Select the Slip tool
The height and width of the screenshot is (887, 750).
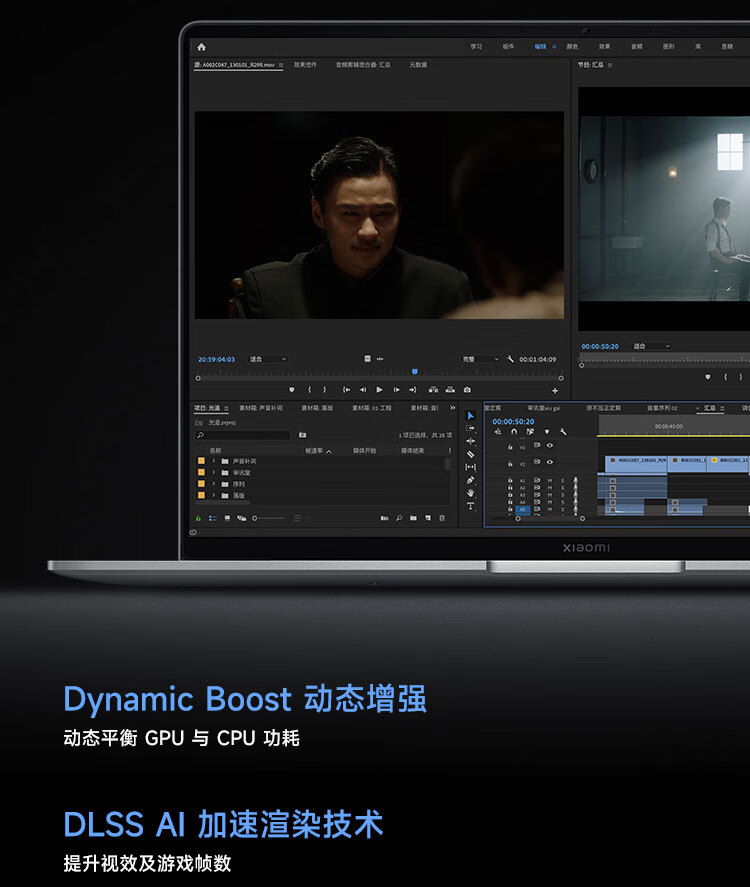471,467
